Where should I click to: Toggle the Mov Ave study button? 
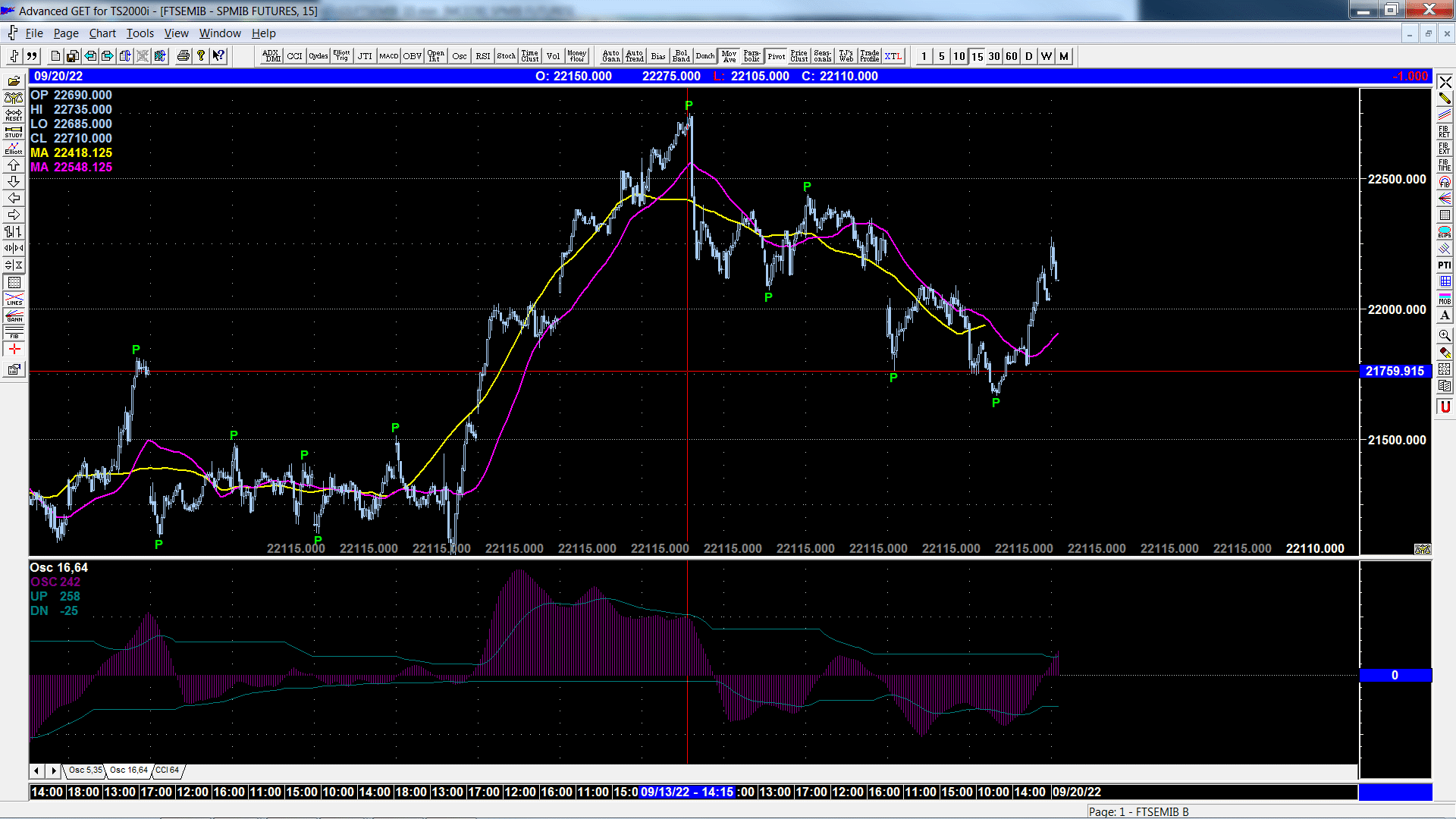(729, 56)
